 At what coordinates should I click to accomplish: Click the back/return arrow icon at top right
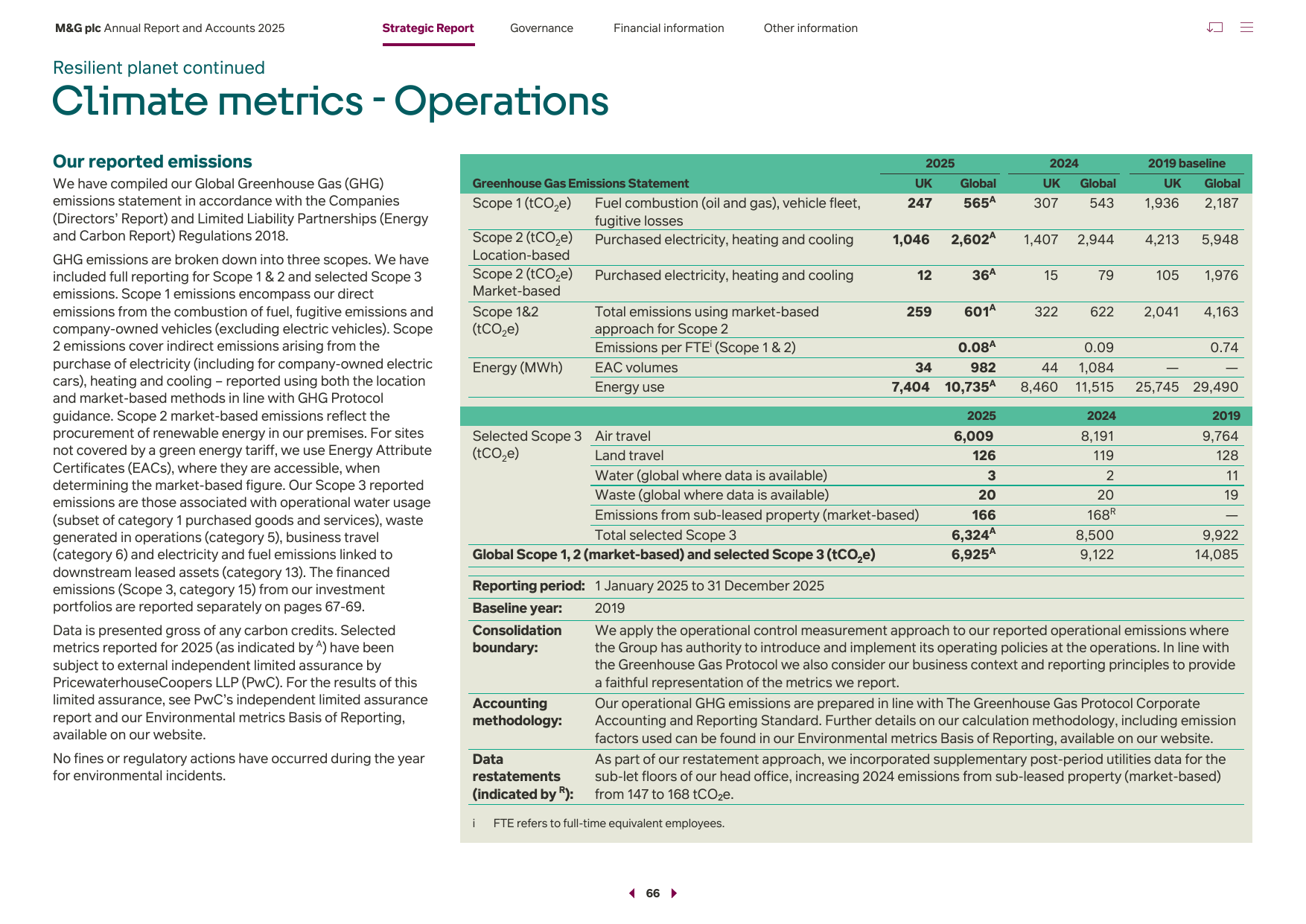1214,28
